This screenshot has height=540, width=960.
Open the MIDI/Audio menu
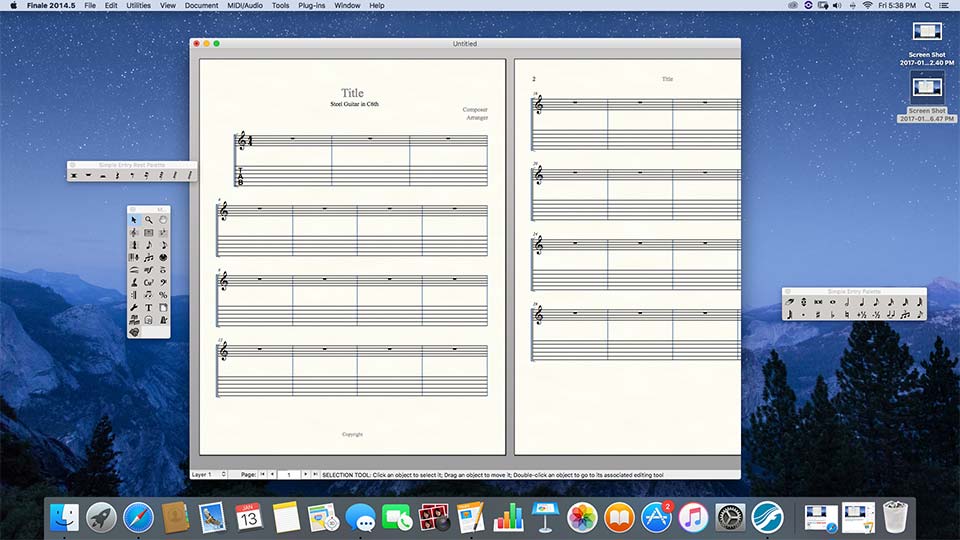pyautogui.click(x=245, y=6)
